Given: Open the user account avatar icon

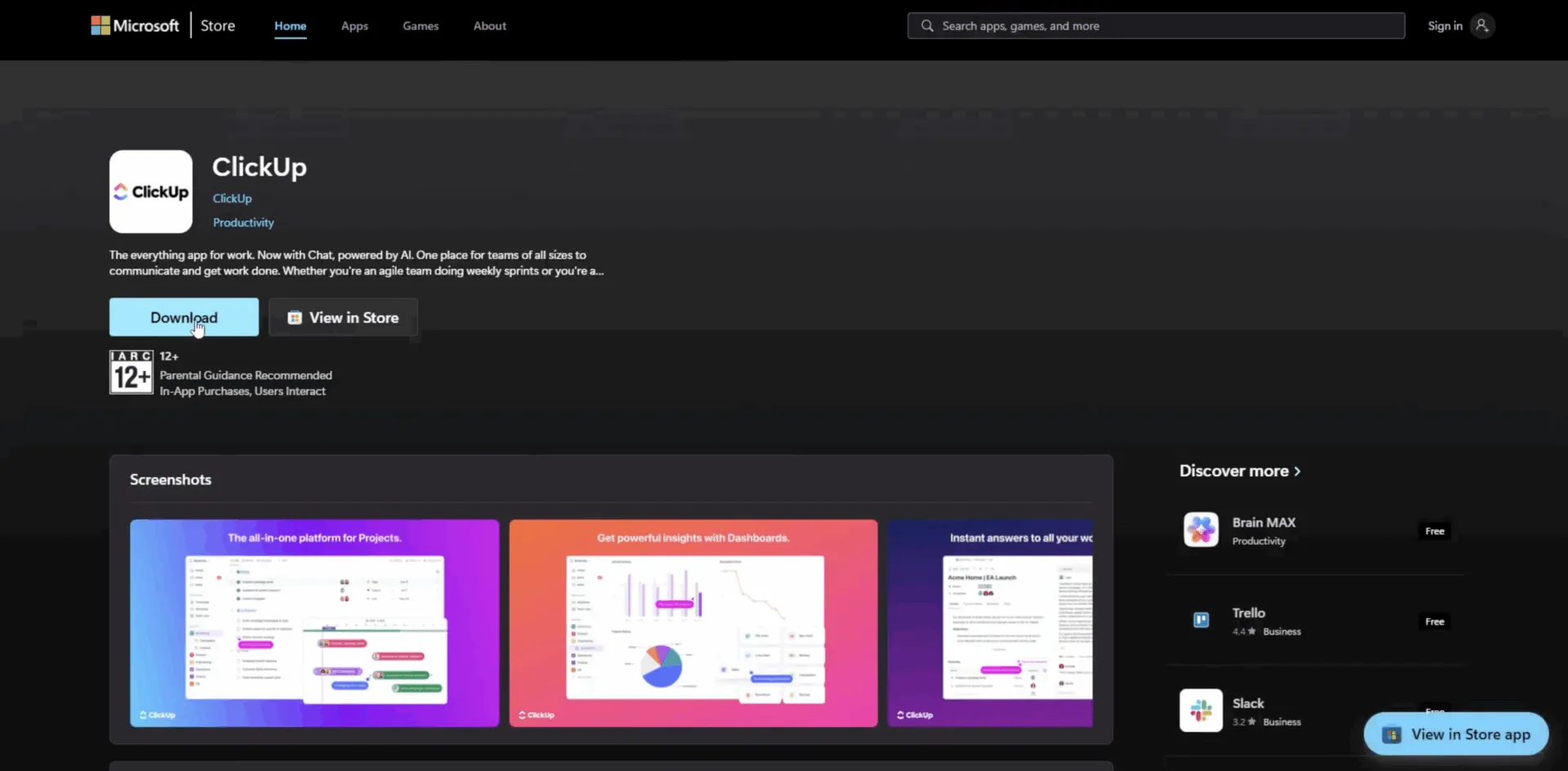Looking at the screenshot, I should [1482, 26].
